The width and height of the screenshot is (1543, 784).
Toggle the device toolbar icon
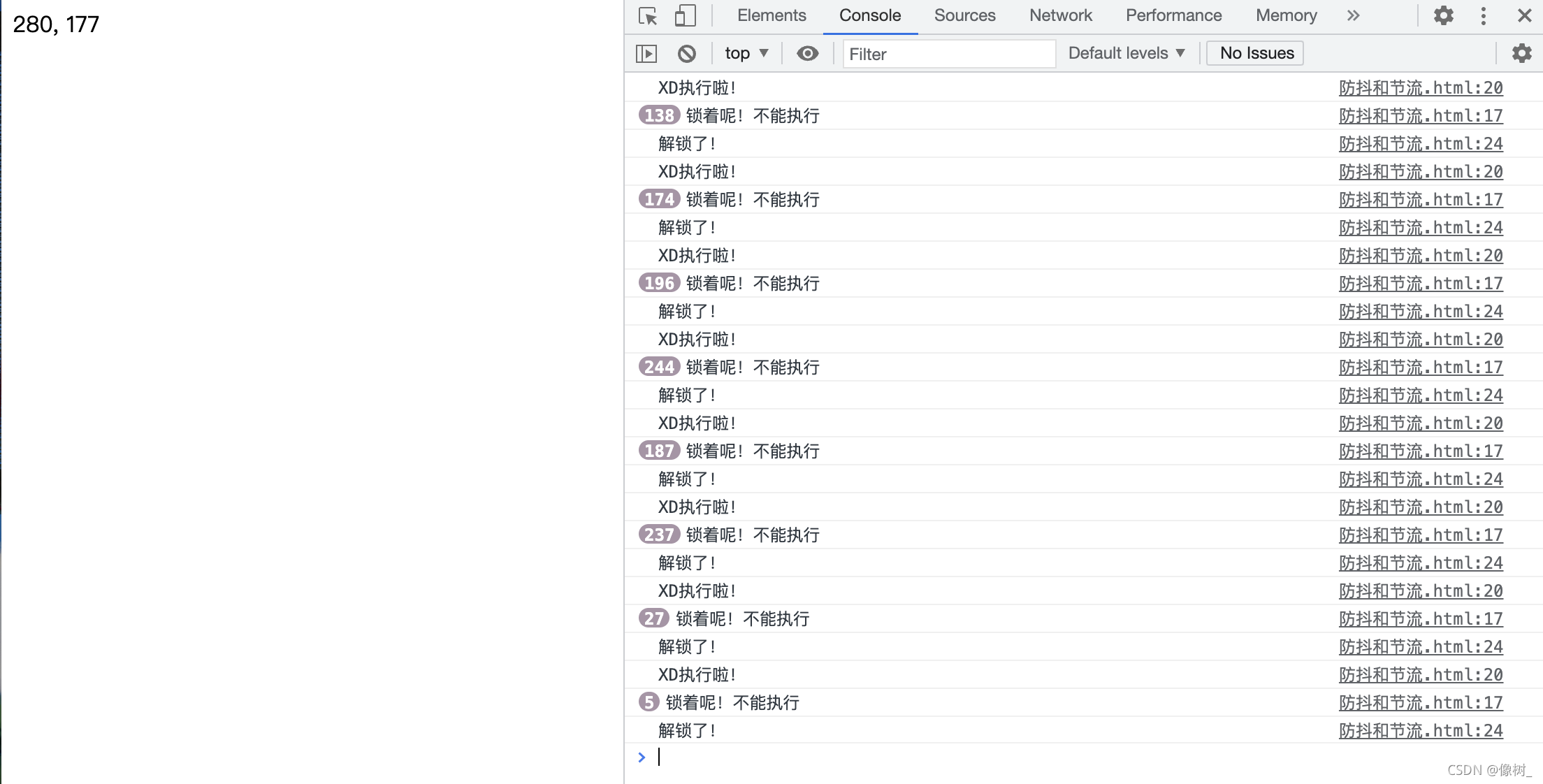(x=685, y=15)
